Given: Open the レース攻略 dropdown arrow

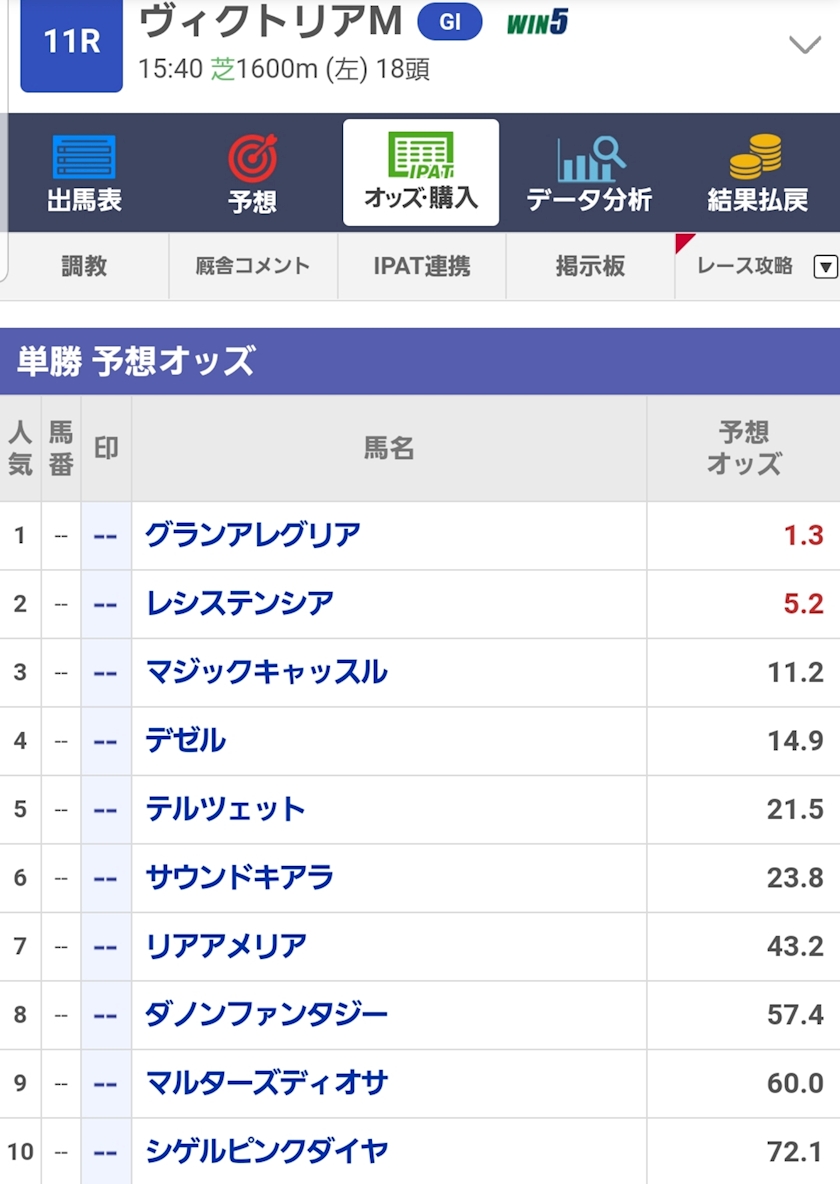Looking at the screenshot, I should tap(825, 267).
